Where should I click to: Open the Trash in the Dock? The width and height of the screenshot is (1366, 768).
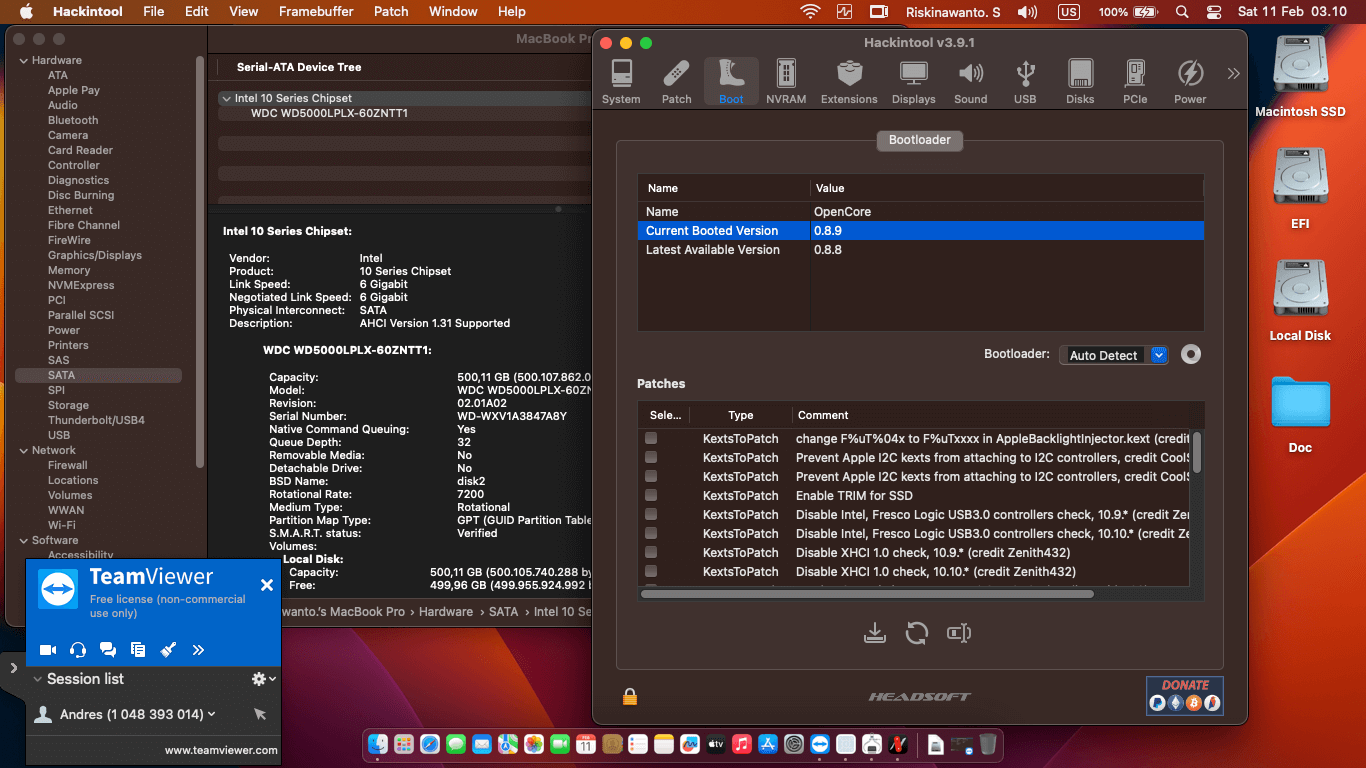(x=987, y=744)
